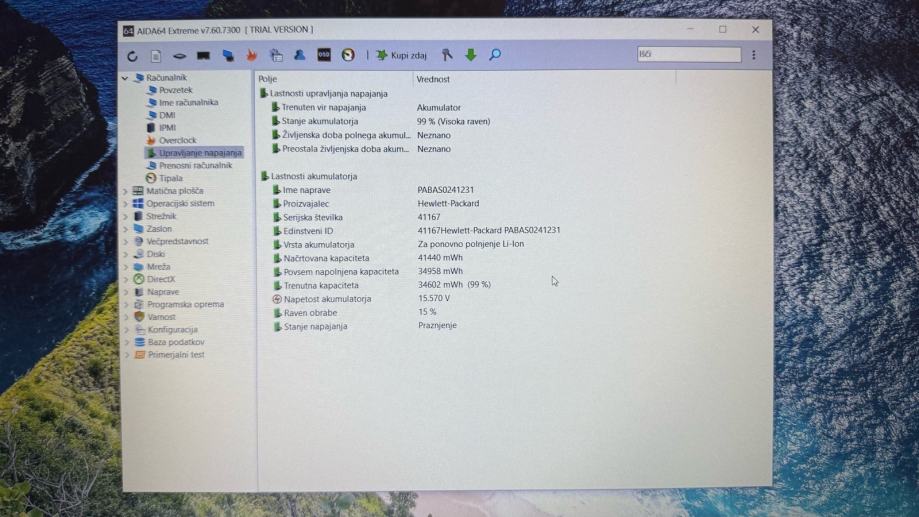Click the hammer tools icon
Screen dimensions: 919x517
coord(447,55)
